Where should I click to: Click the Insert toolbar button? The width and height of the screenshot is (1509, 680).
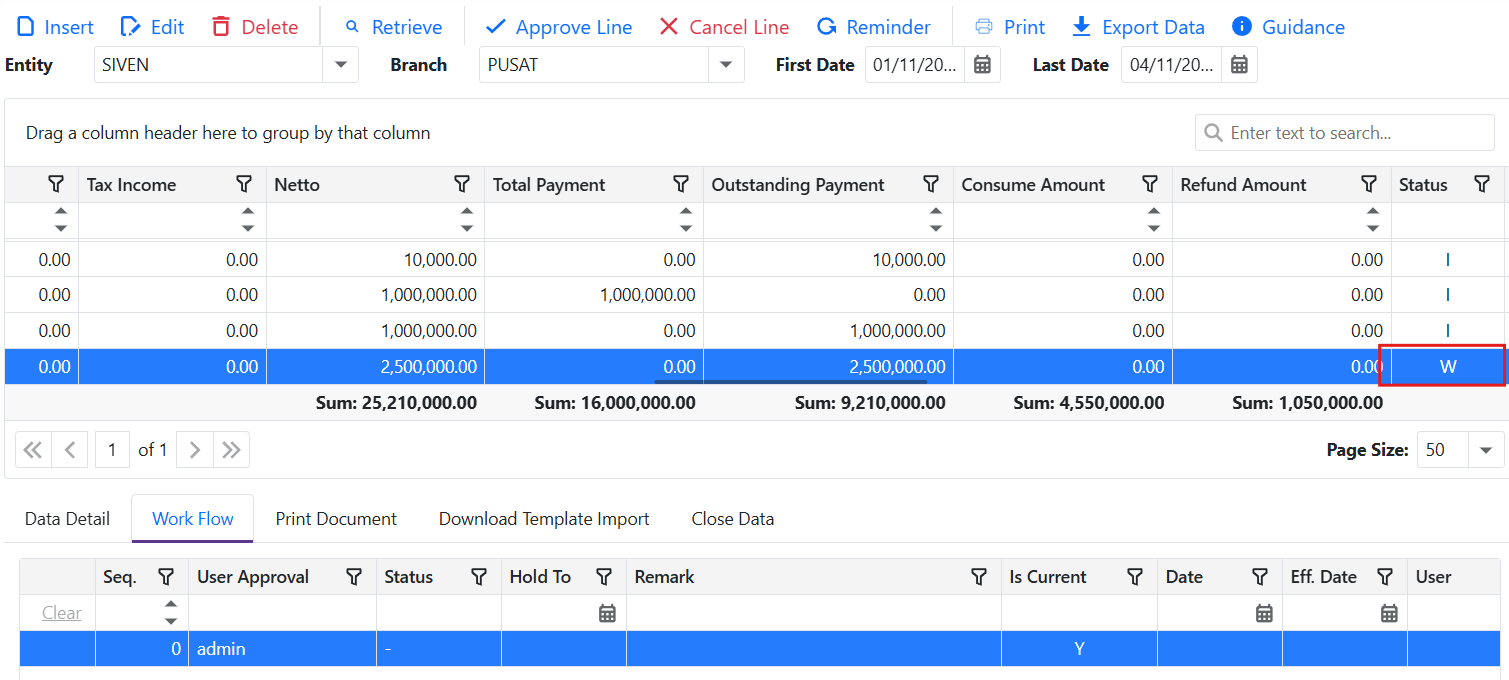click(56, 27)
